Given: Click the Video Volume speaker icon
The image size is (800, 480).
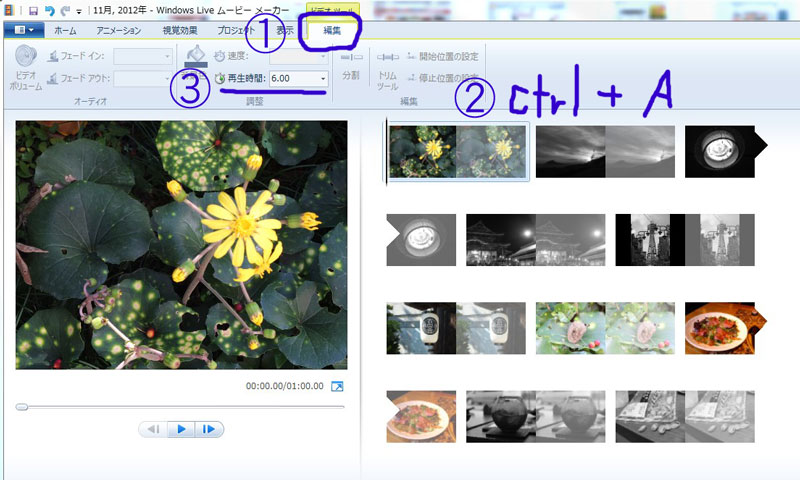Looking at the screenshot, I should pyautogui.click(x=27, y=56).
